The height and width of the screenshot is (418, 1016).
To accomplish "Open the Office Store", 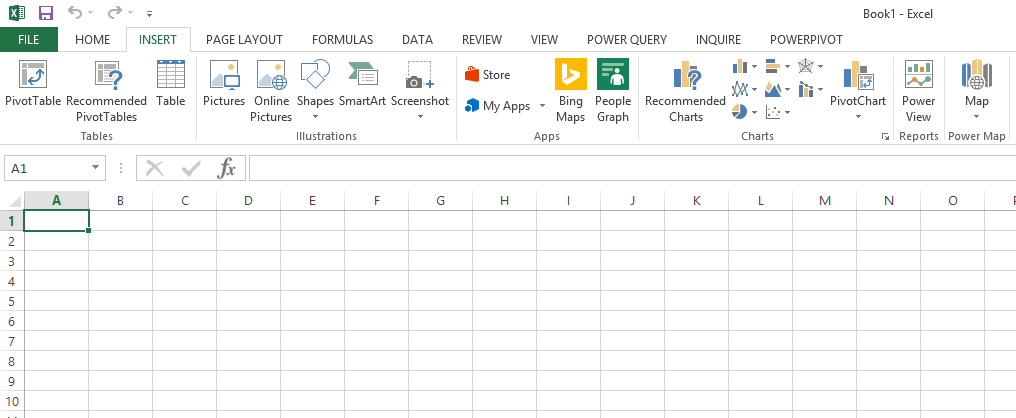I will (x=487, y=75).
